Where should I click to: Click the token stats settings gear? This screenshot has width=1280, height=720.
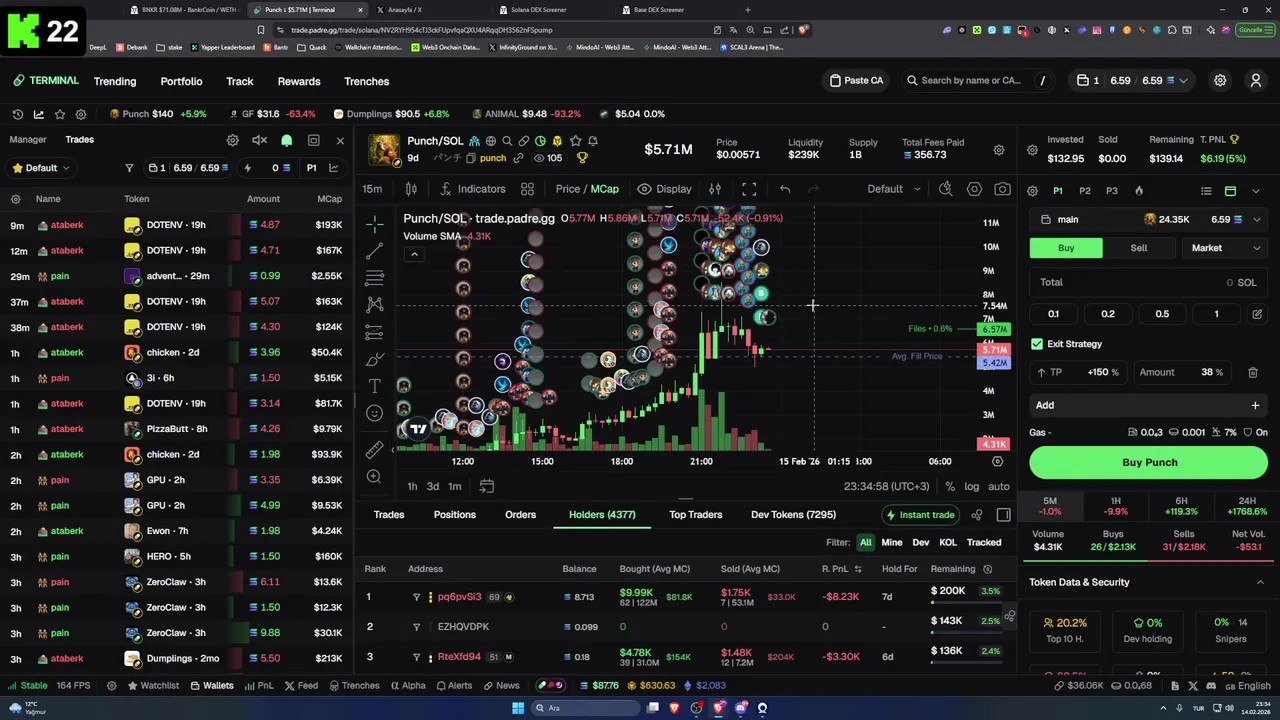coord(998,151)
